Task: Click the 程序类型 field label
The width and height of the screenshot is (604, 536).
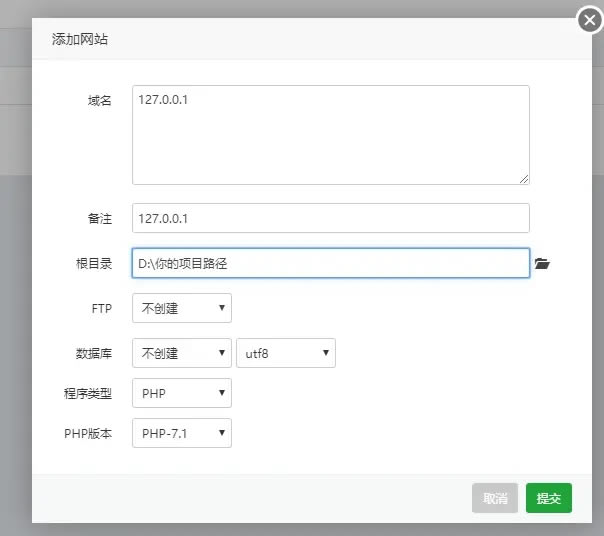Action: [88, 393]
